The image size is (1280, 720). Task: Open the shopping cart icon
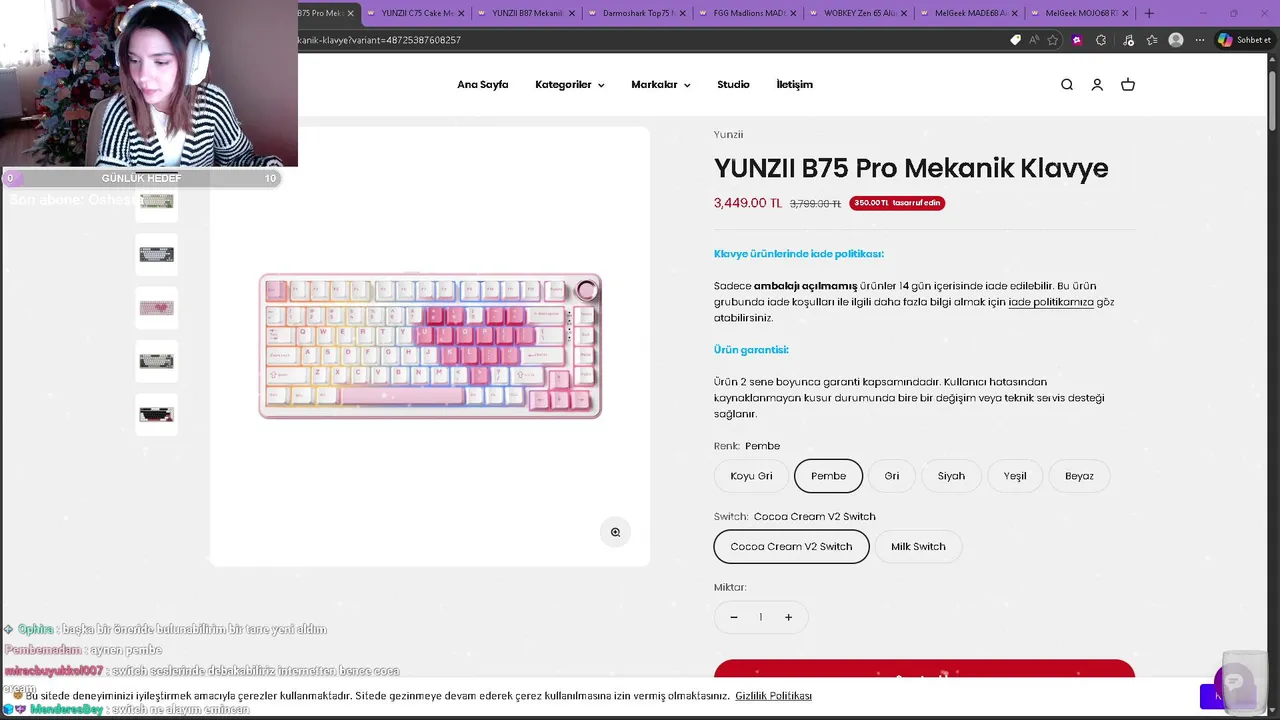click(x=1128, y=85)
